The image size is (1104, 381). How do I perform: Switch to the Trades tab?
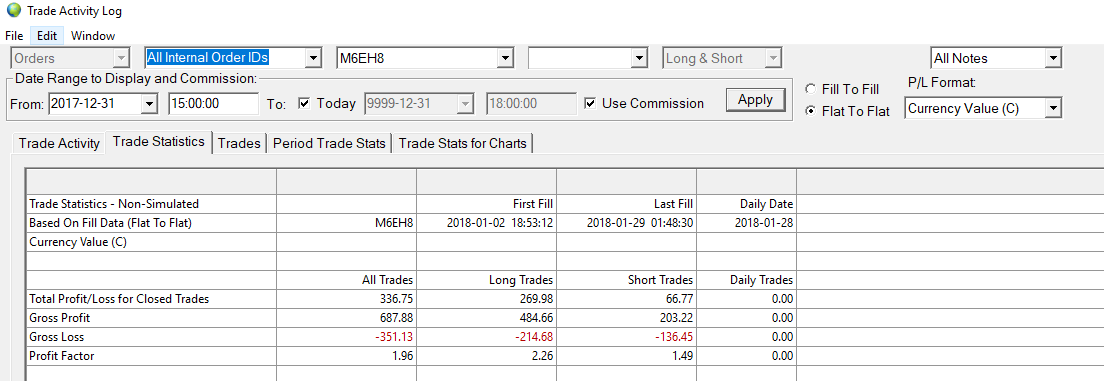239,143
